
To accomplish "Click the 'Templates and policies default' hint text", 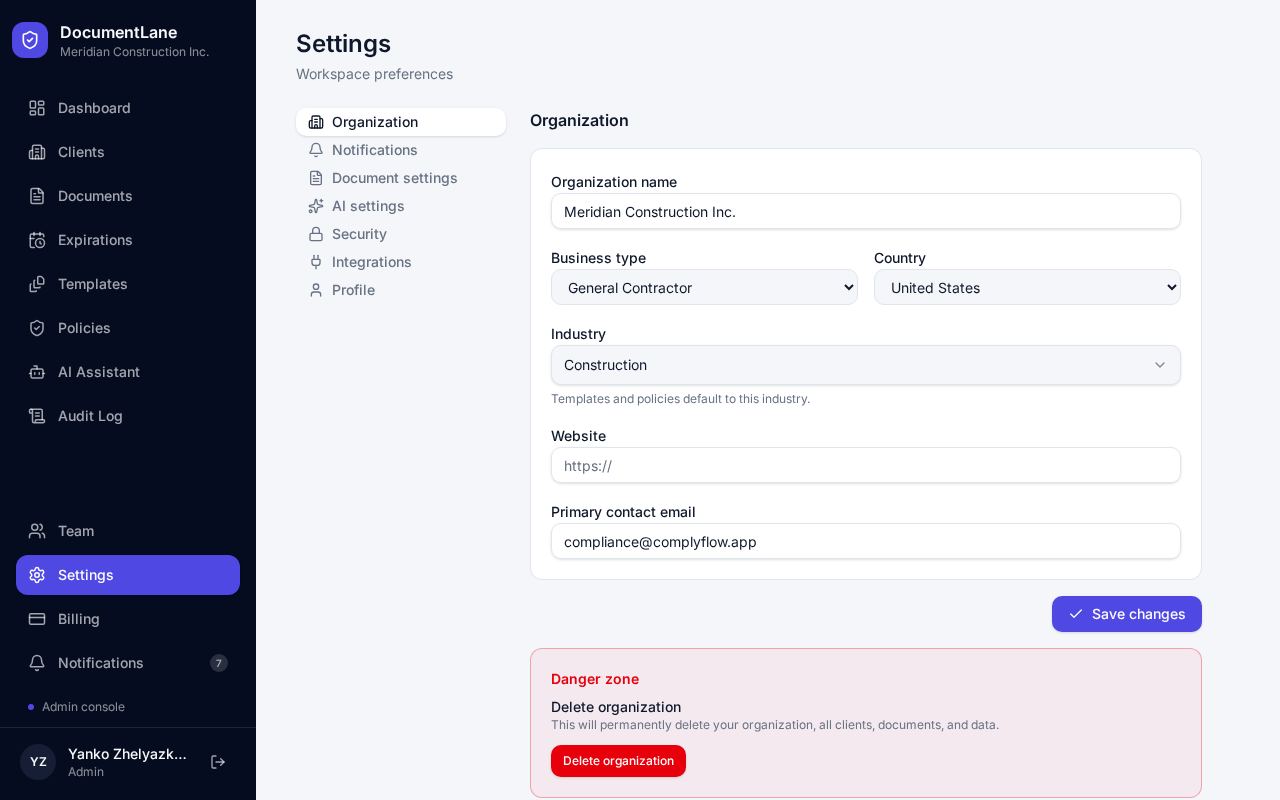I will (x=680, y=399).
